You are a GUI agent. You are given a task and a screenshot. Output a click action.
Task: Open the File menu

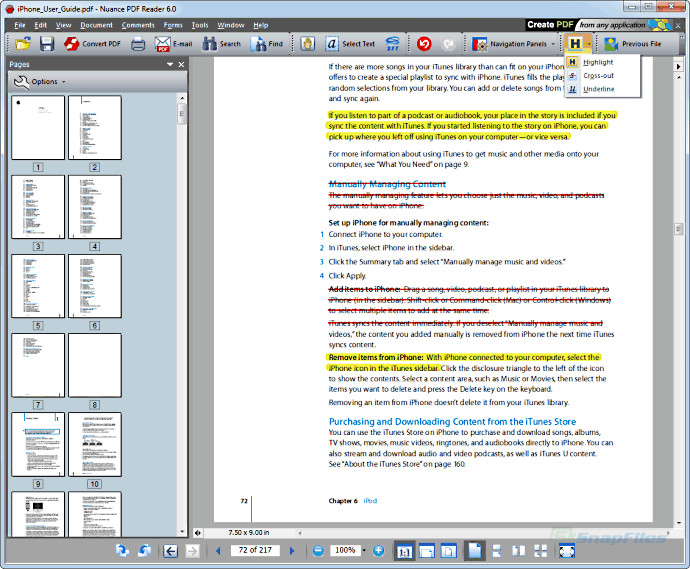pos(20,25)
